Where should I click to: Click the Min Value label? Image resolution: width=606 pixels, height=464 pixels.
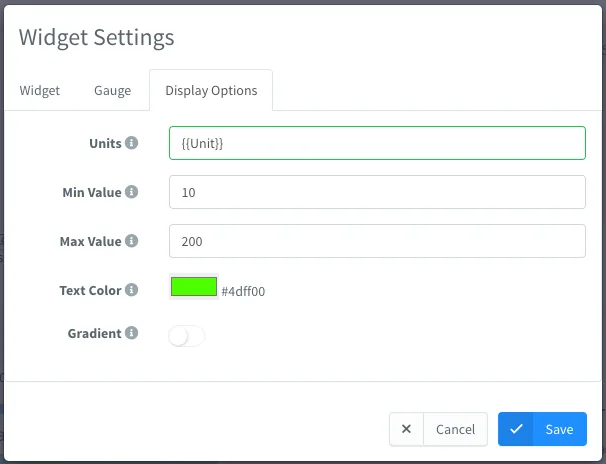pos(92,192)
